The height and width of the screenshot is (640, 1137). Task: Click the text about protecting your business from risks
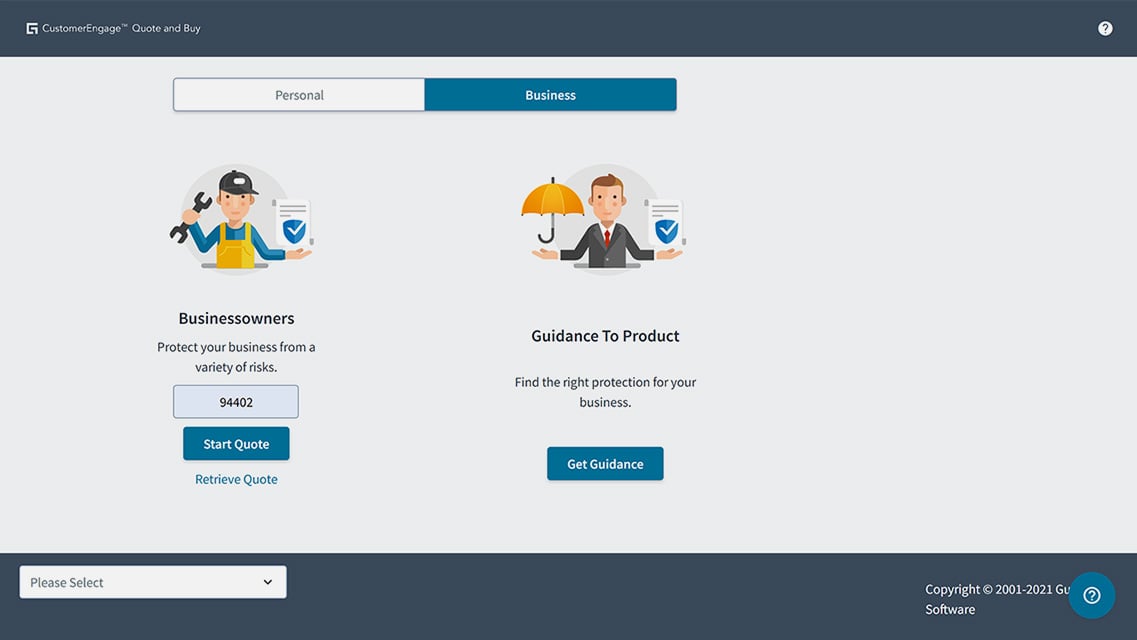236,356
